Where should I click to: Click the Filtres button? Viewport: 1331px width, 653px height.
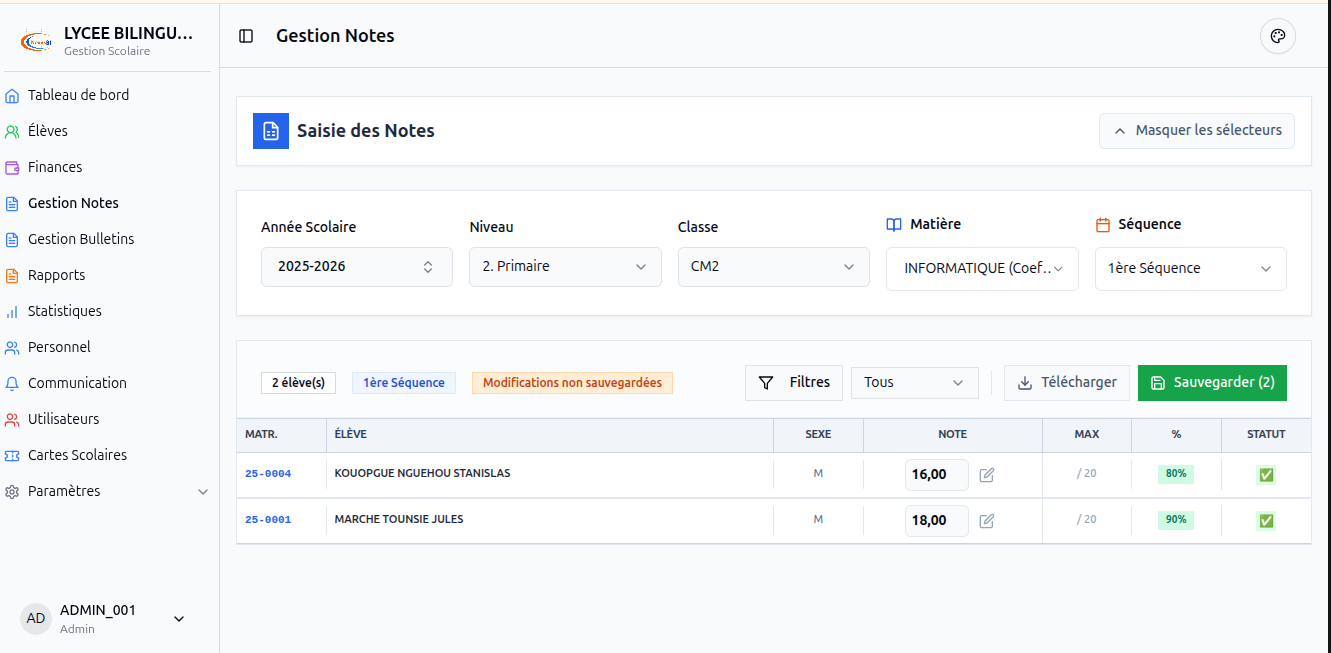[794, 383]
